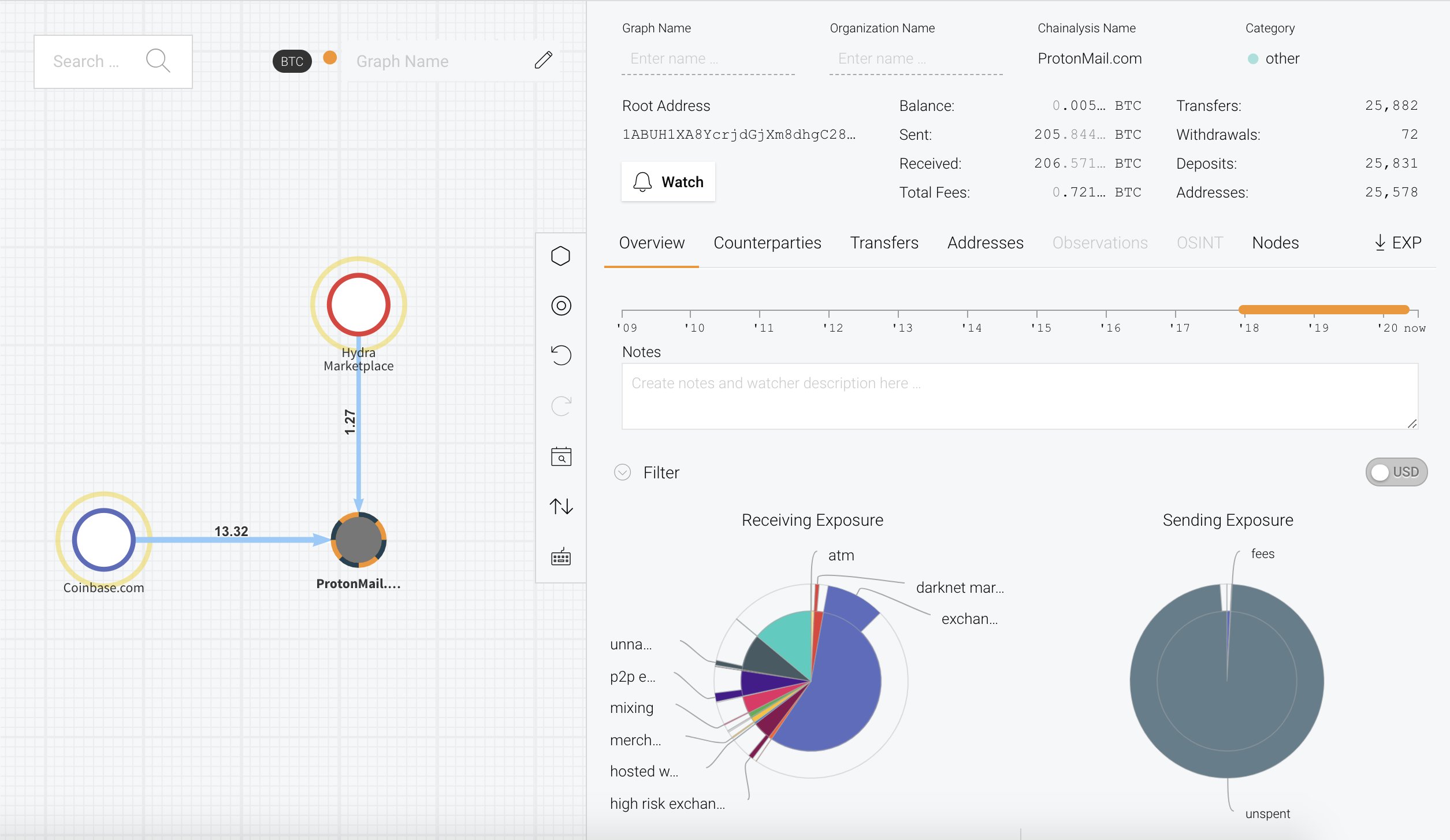Open the Addresses tab
1450x840 pixels.
985,243
